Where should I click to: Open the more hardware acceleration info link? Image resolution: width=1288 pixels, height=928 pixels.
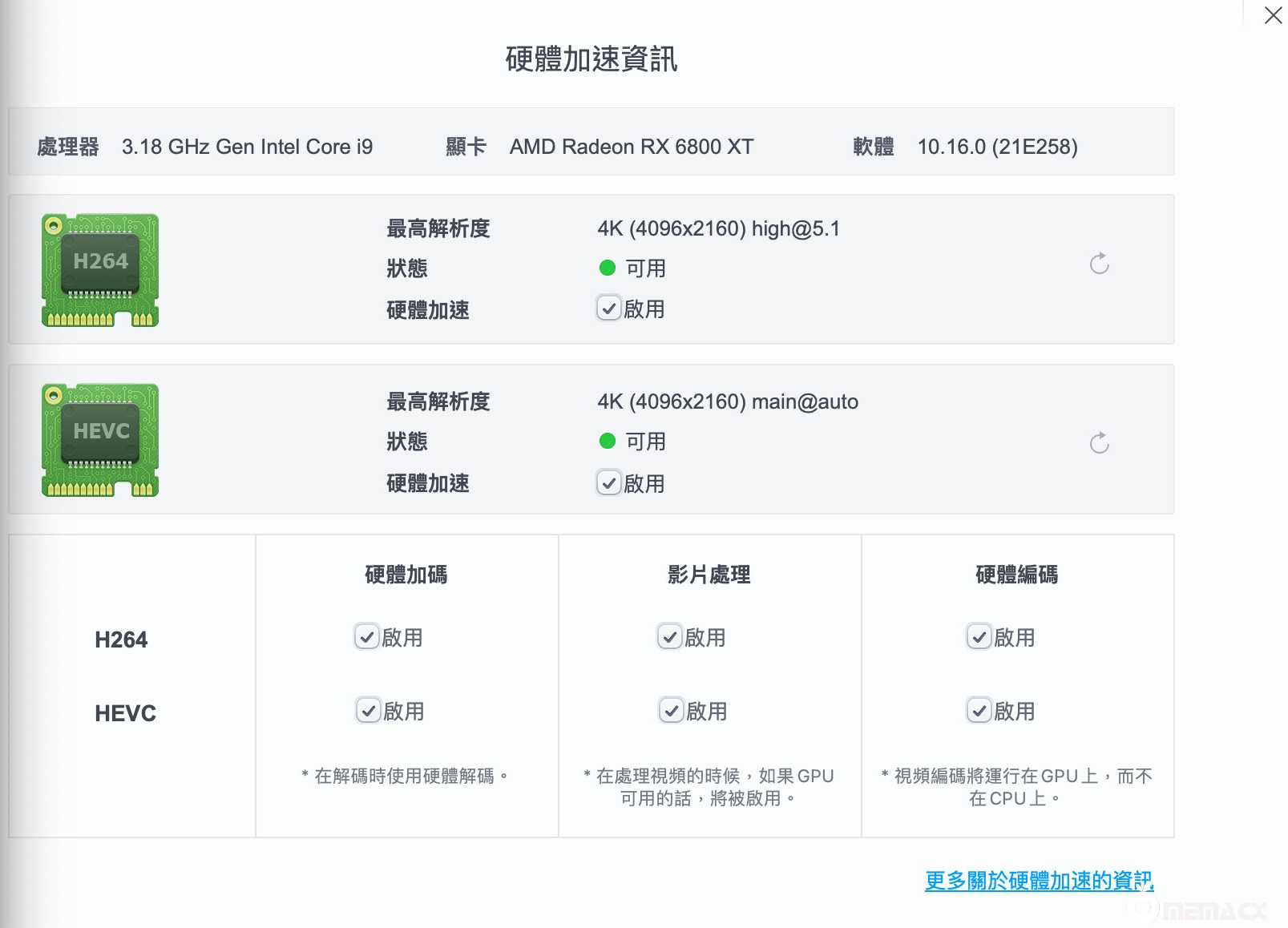click(1039, 881)
